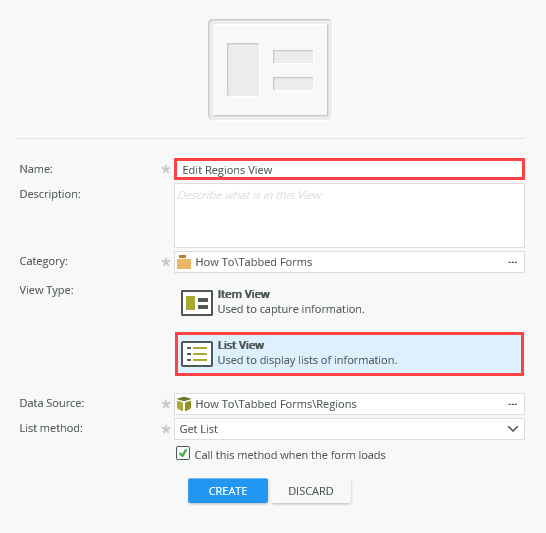Screen dimensions: 546x533
Task: Click the Description: label
Action: click(50, 194)
